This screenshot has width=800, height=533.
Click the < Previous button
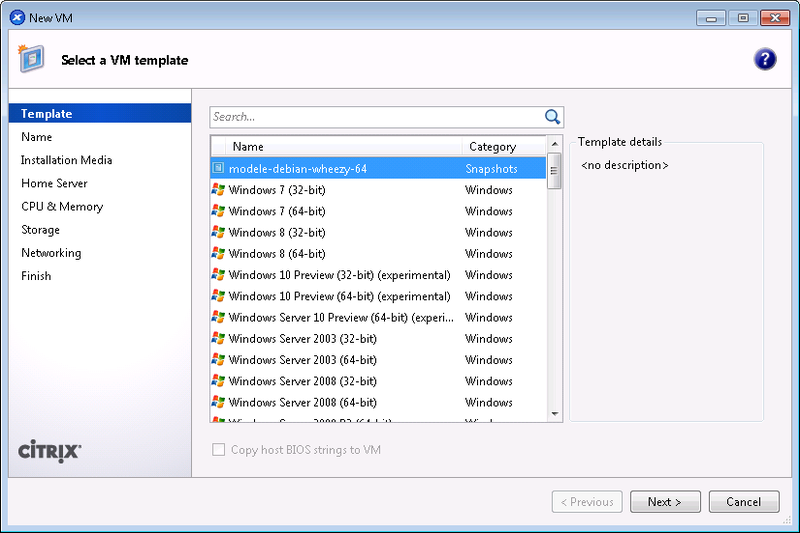pos(587,502)
